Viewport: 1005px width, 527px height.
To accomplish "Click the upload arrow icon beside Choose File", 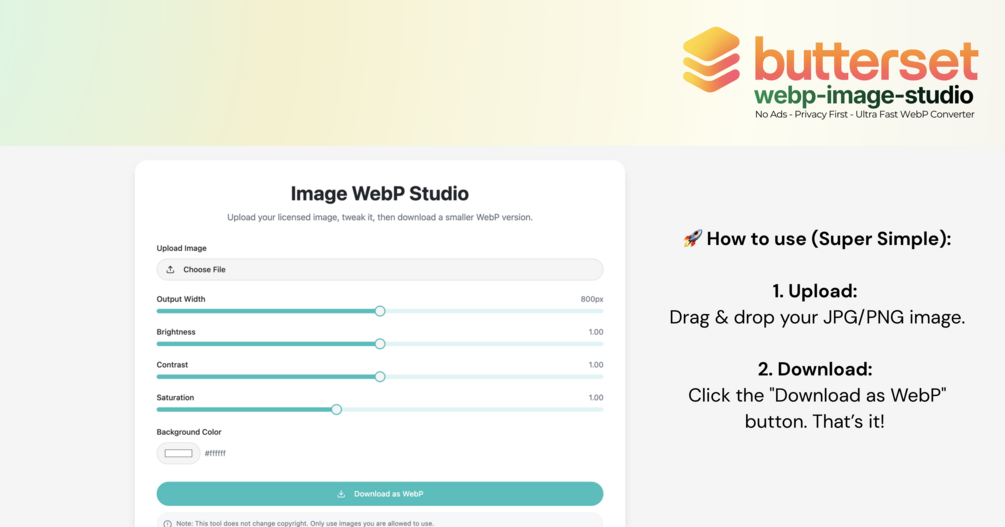I will pyautogui.click(x=170, y=270).
